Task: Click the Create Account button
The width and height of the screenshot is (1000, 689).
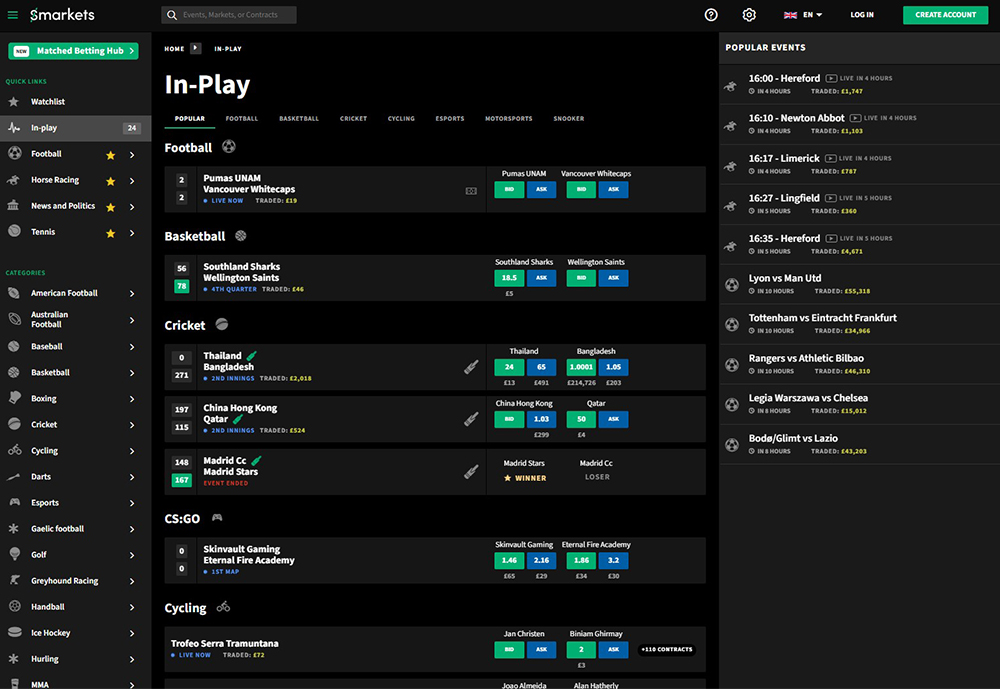Action: click(x=946, y=15)
